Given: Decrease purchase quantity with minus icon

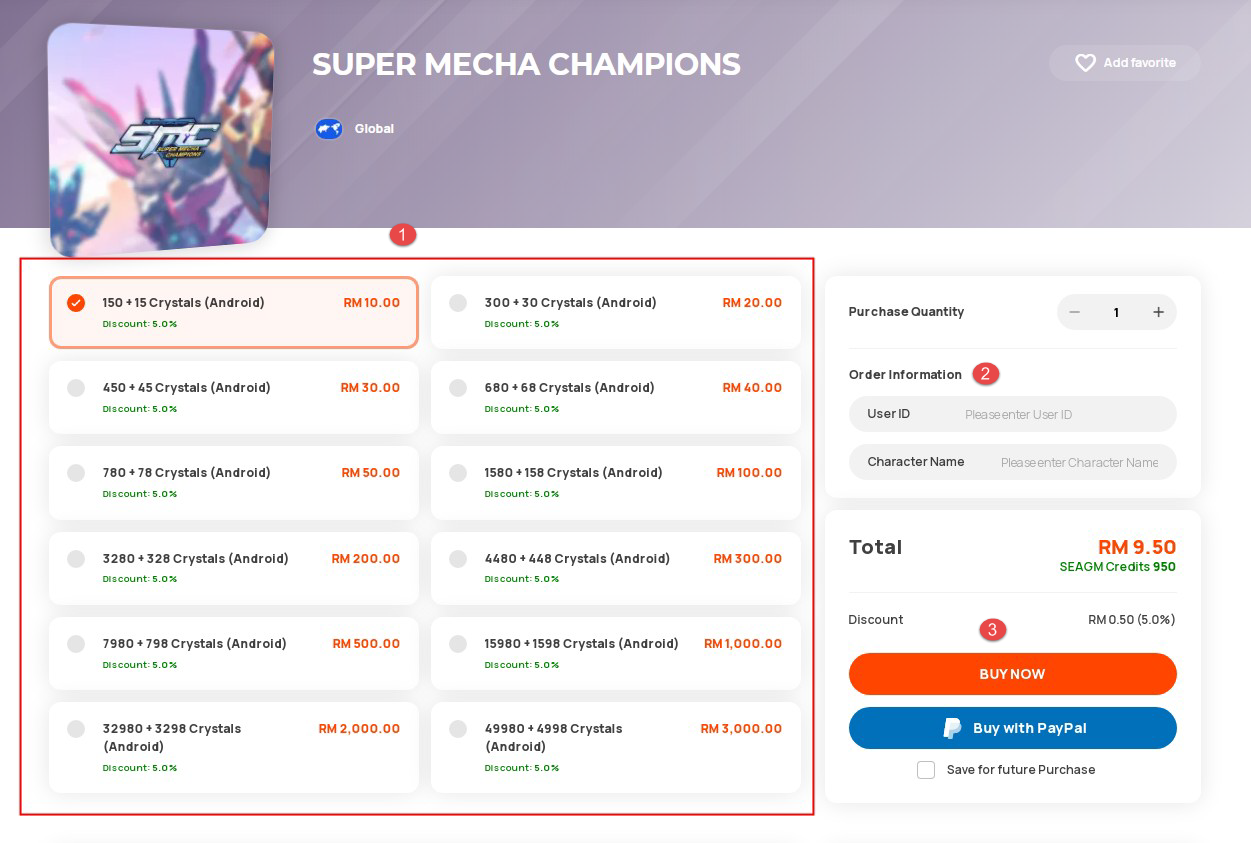Looking at the screenshot, I should point(1074,312).
